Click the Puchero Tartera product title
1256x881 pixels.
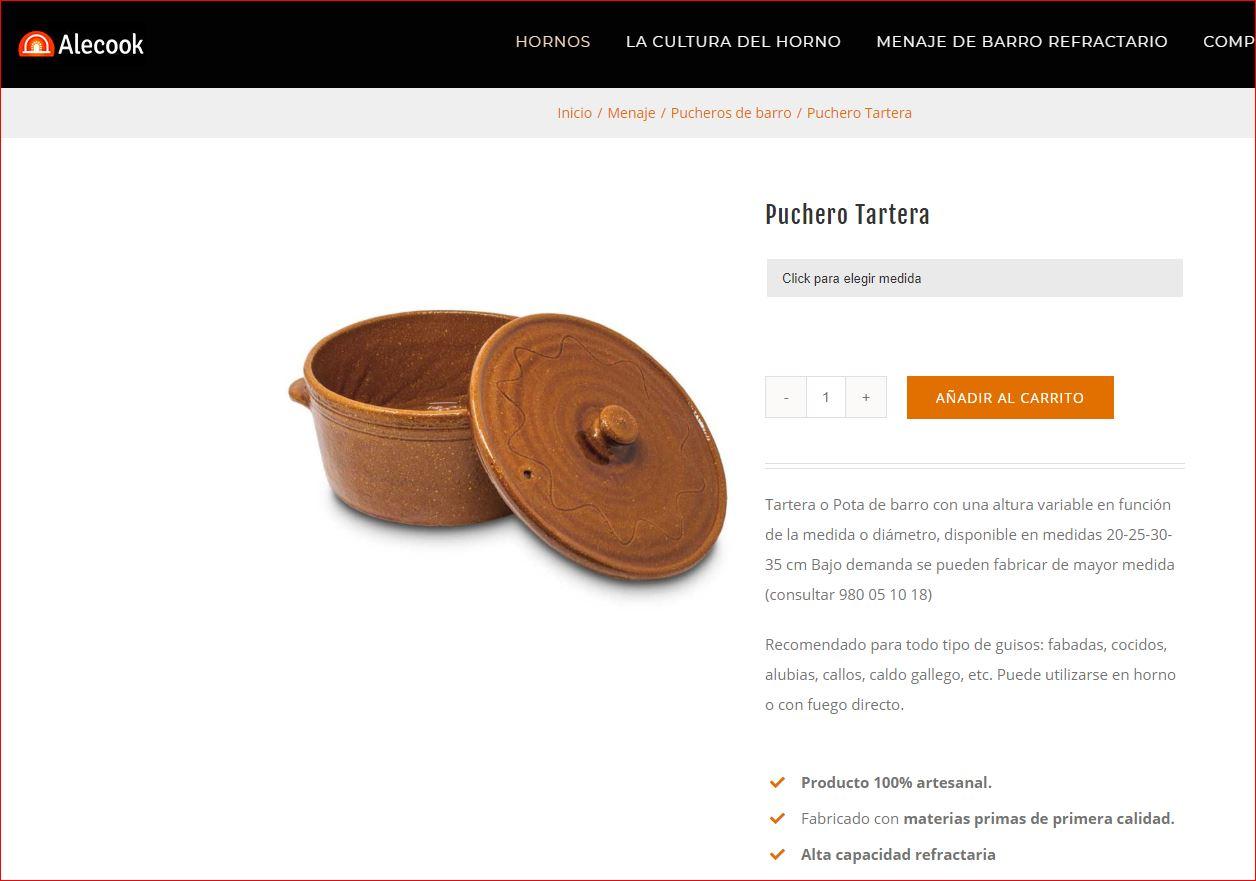tap(847, 215)
